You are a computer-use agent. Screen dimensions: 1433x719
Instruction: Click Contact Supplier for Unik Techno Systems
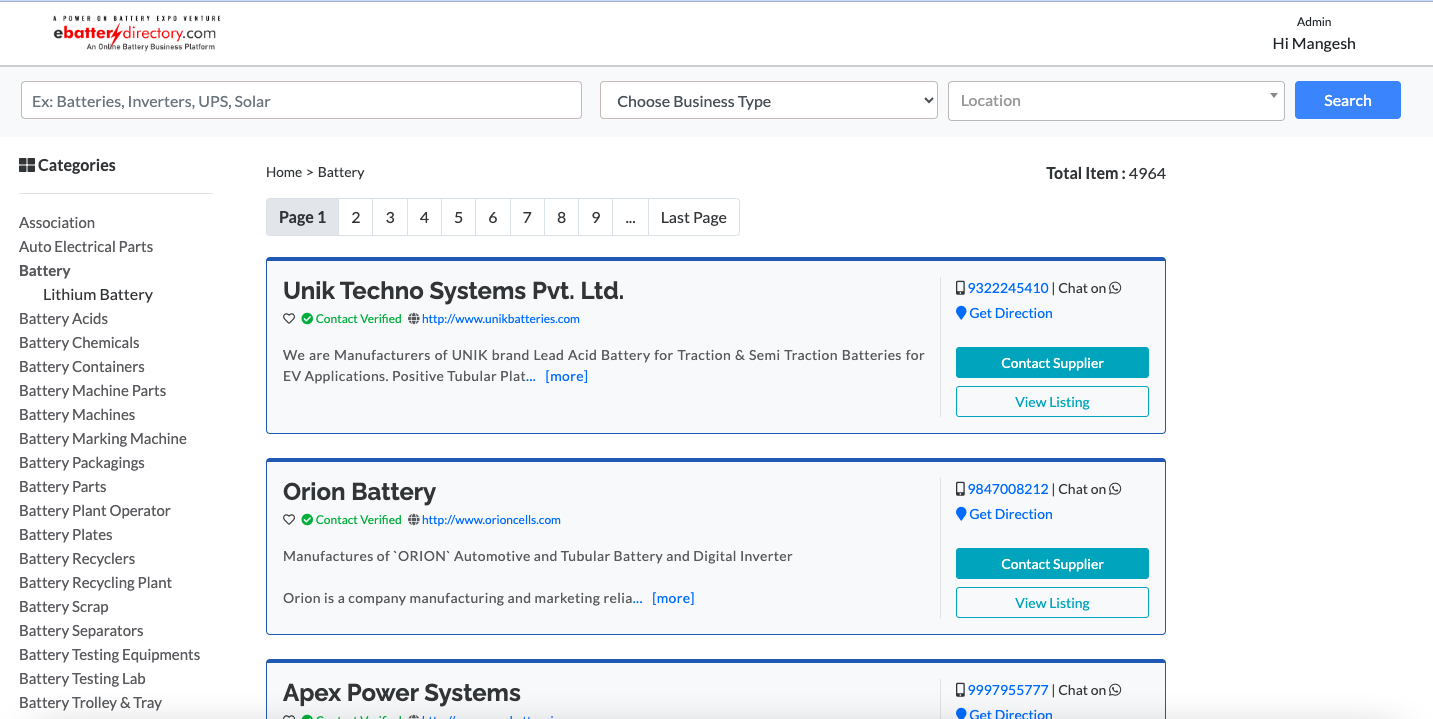1052,363
